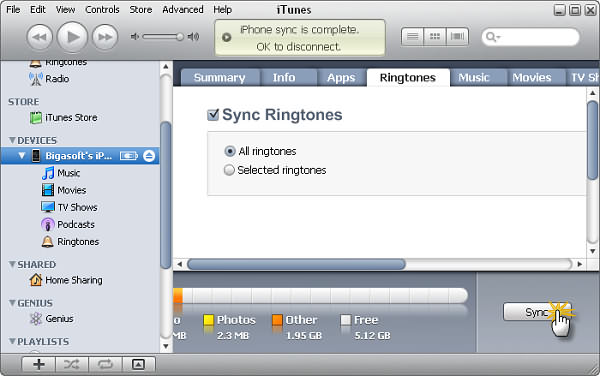
Task: Switch to the Summary tab
Action: (x=220, y=78)
